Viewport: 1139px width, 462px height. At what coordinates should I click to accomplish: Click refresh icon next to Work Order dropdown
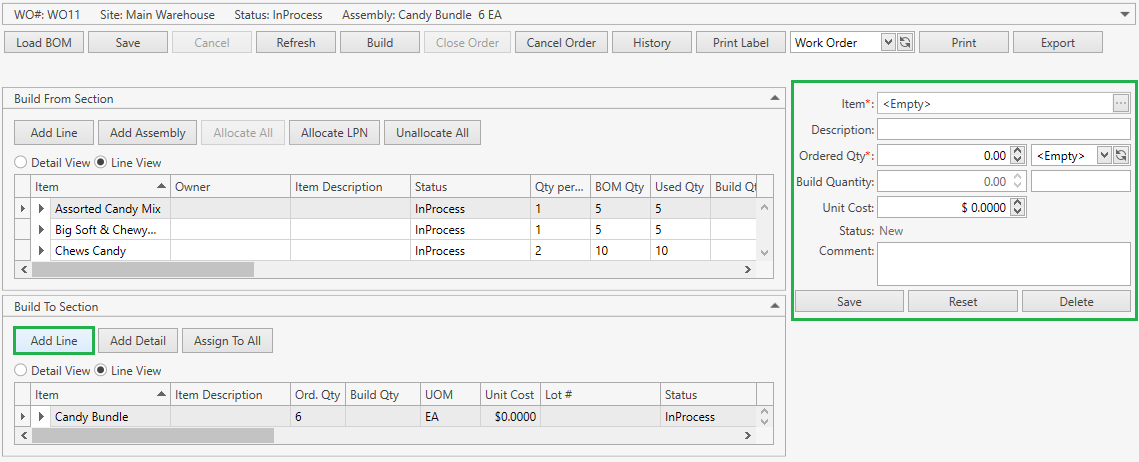point(905,43)
